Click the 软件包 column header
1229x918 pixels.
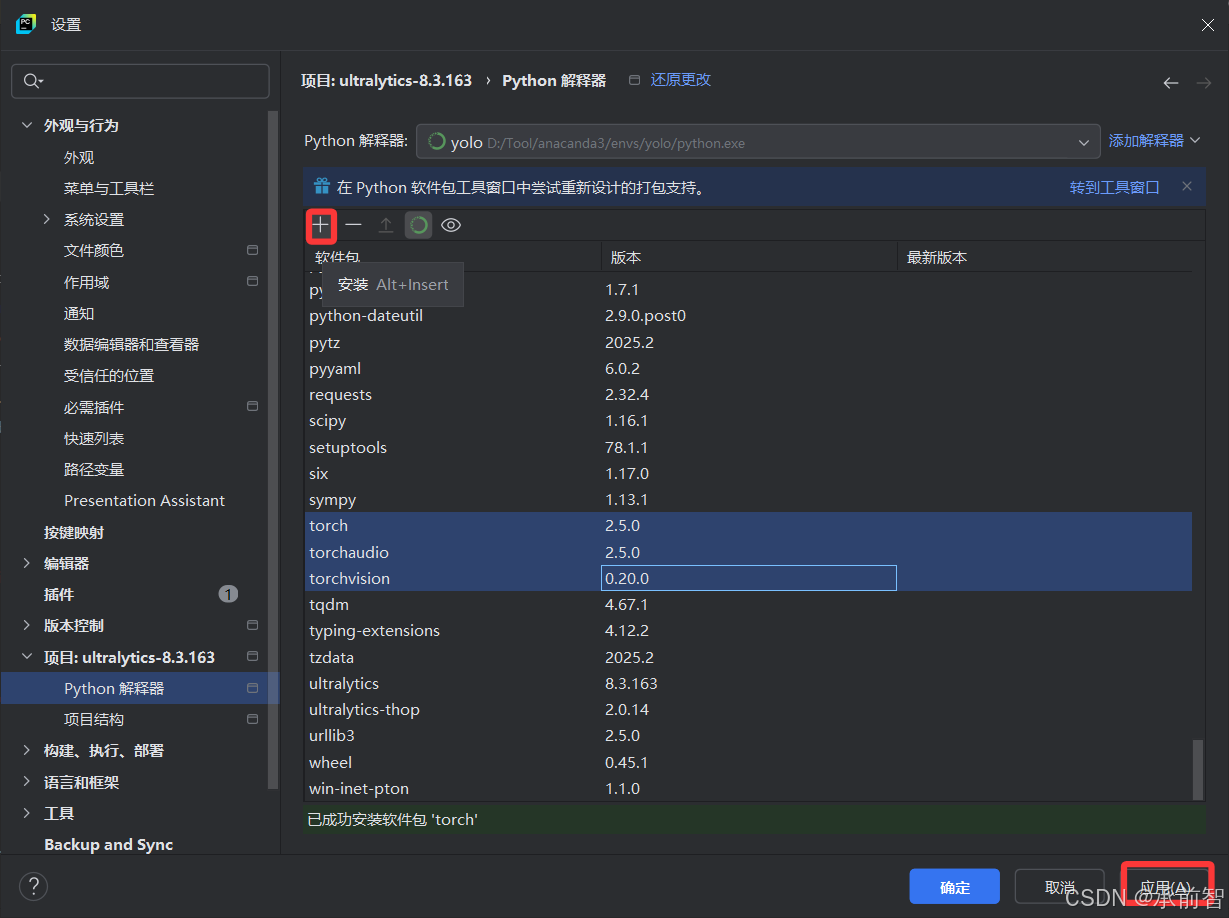coord(452,257)
